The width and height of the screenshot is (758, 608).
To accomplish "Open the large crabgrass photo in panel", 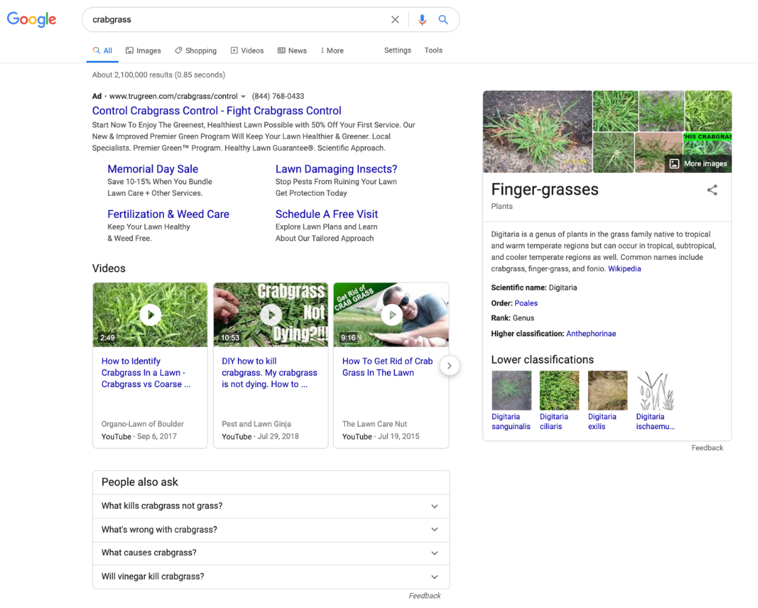I will pyautogui.click(x=537, y=131).
